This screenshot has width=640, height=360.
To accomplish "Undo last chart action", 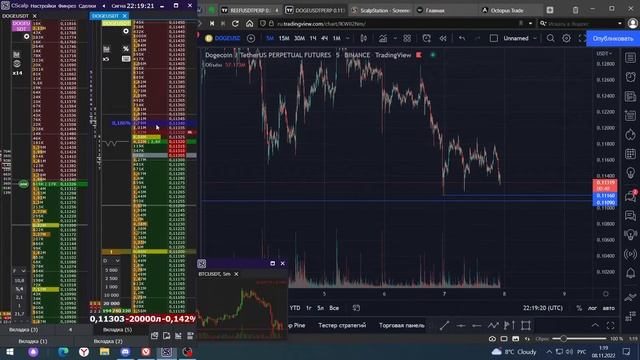I will coord(462,38).
